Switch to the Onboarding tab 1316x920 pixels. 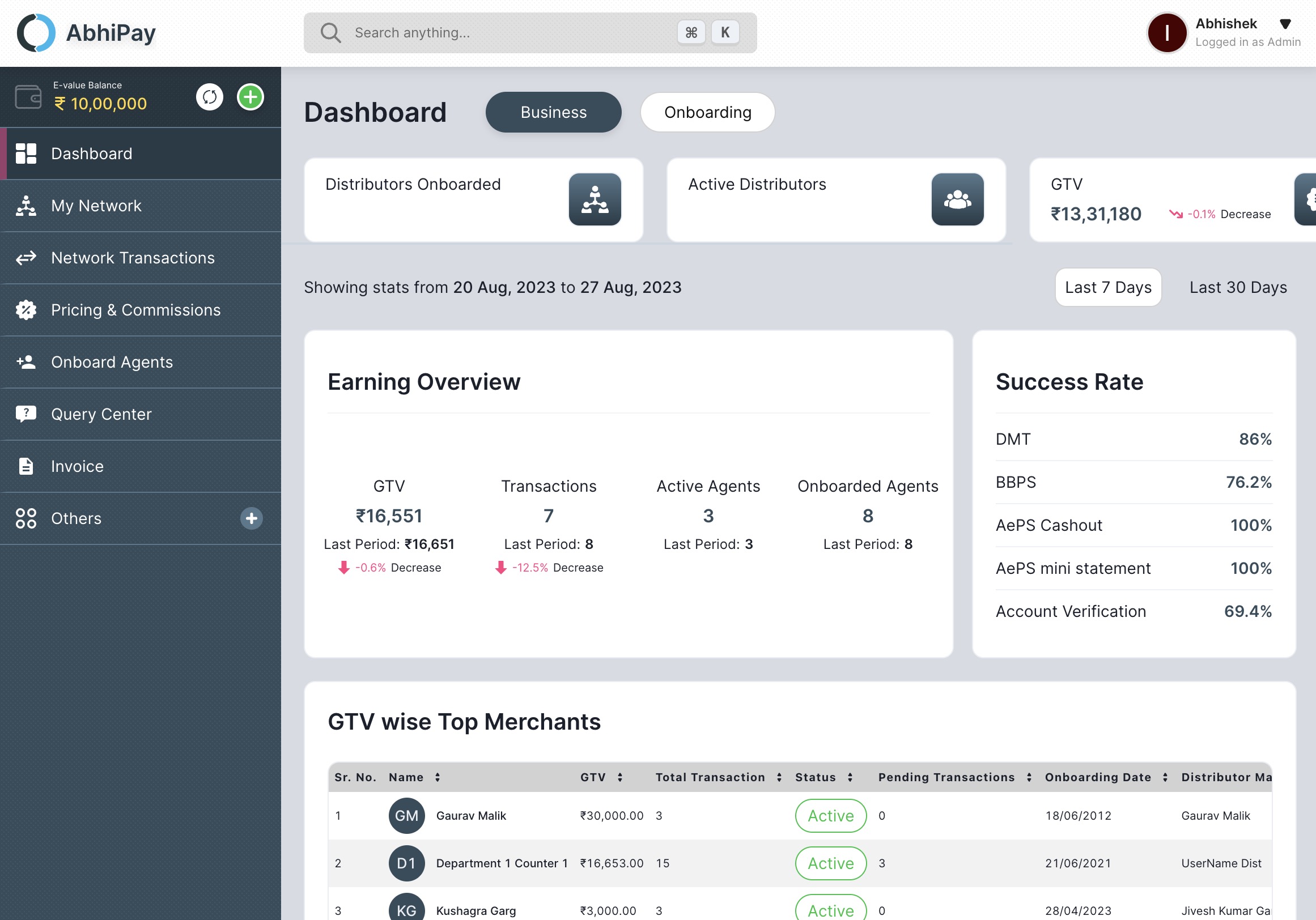click(707, 112)
